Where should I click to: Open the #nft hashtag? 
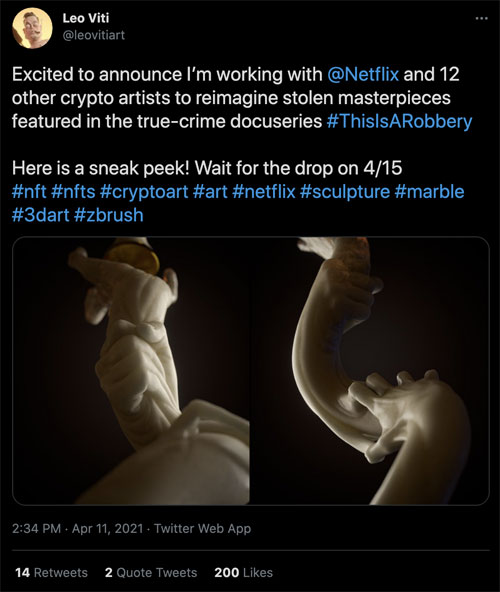click(x=29, y=191)
